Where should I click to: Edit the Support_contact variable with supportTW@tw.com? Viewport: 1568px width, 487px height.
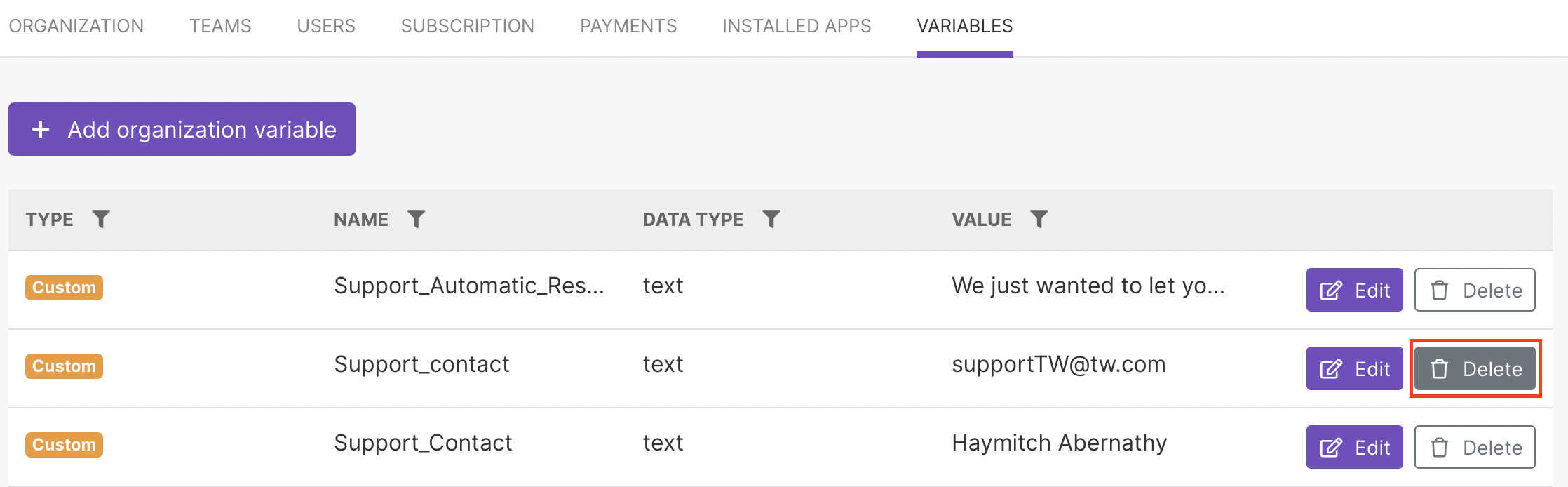[1355, 368]
